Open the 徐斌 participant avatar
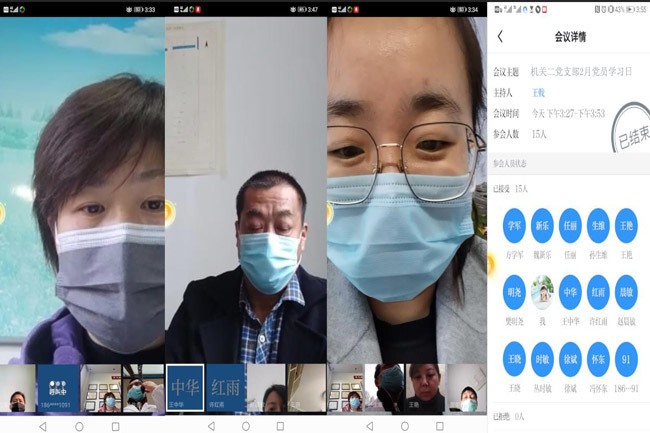The width and height of the screenshot is (650, 433). (570, 359)
